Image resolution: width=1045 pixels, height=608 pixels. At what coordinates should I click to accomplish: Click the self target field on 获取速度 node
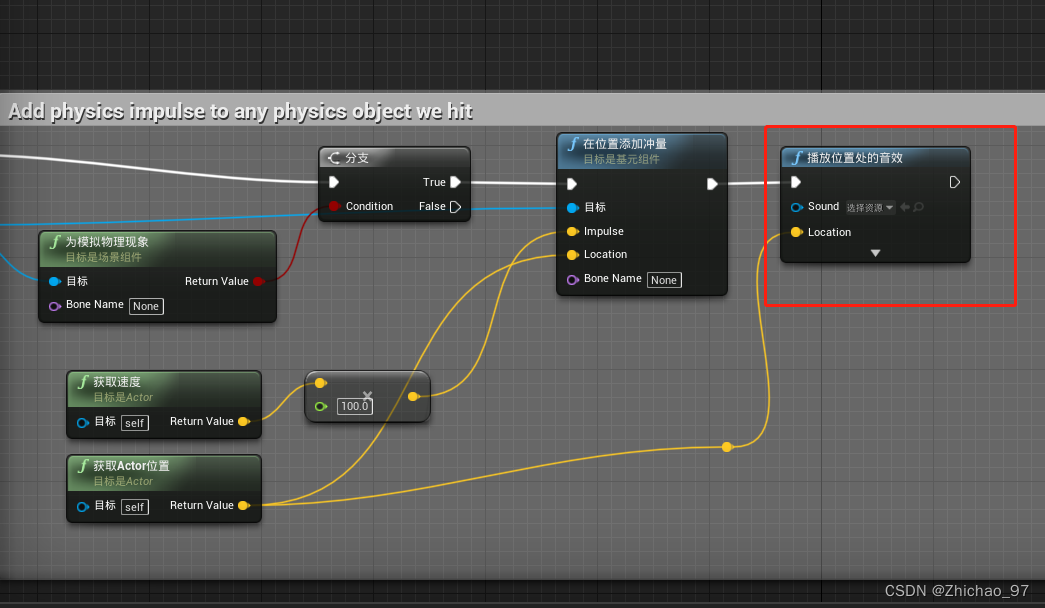point(134,422)
